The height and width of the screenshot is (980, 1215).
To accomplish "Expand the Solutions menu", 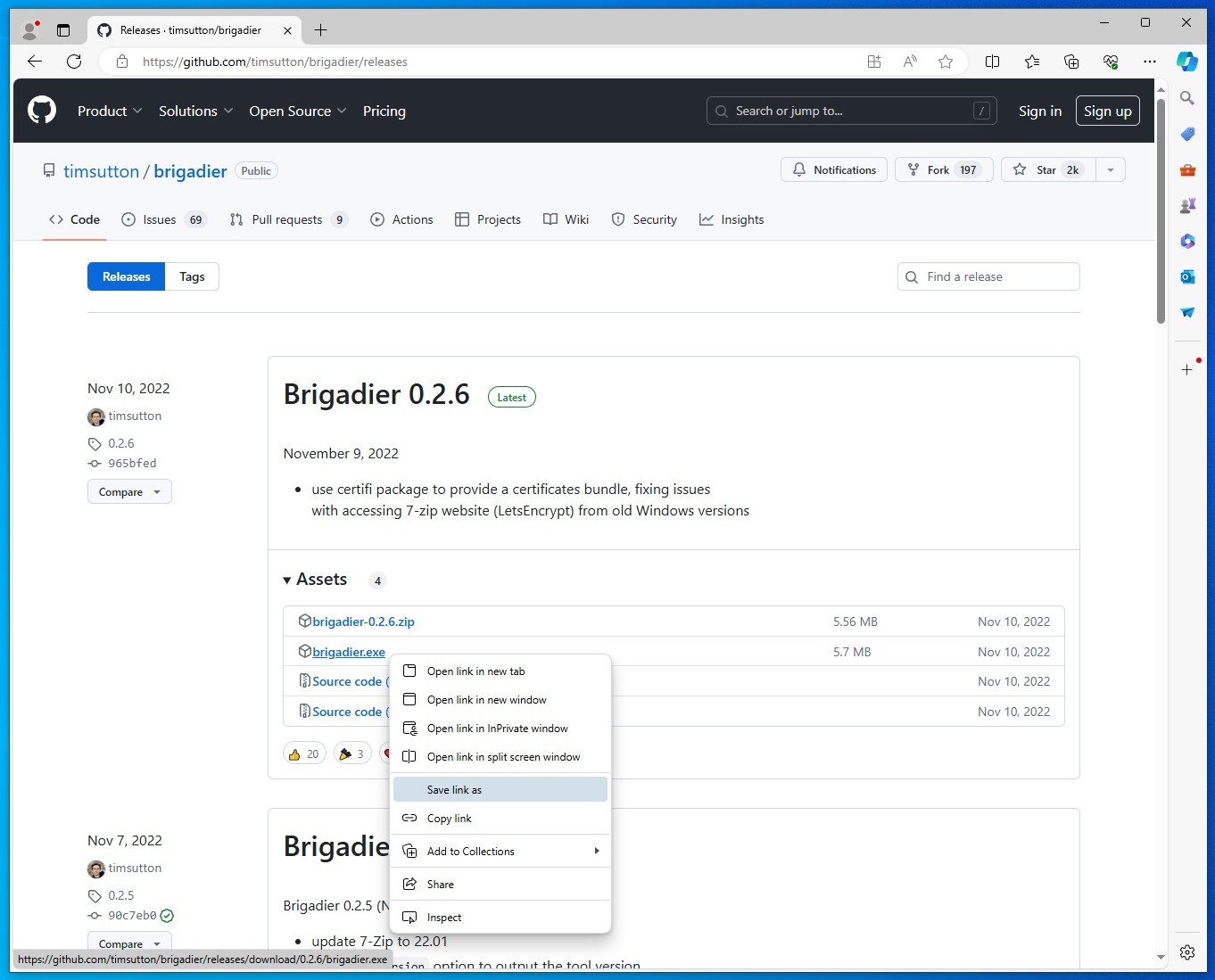I will [196, 111].
